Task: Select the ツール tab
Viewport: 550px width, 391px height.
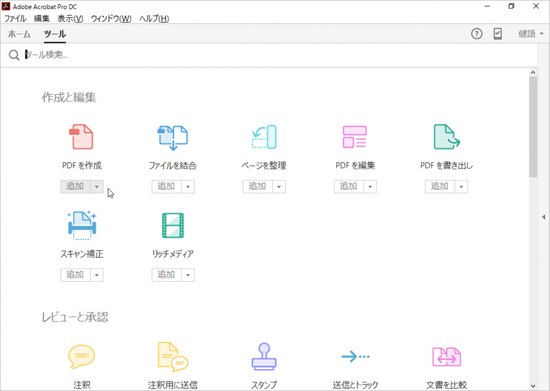Action: coord(55,34)
